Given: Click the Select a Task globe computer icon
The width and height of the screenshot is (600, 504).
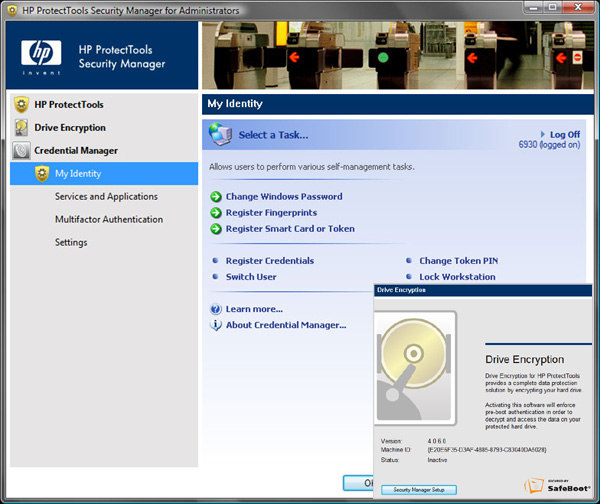Looking at the screenshot, I should [220, 134].
